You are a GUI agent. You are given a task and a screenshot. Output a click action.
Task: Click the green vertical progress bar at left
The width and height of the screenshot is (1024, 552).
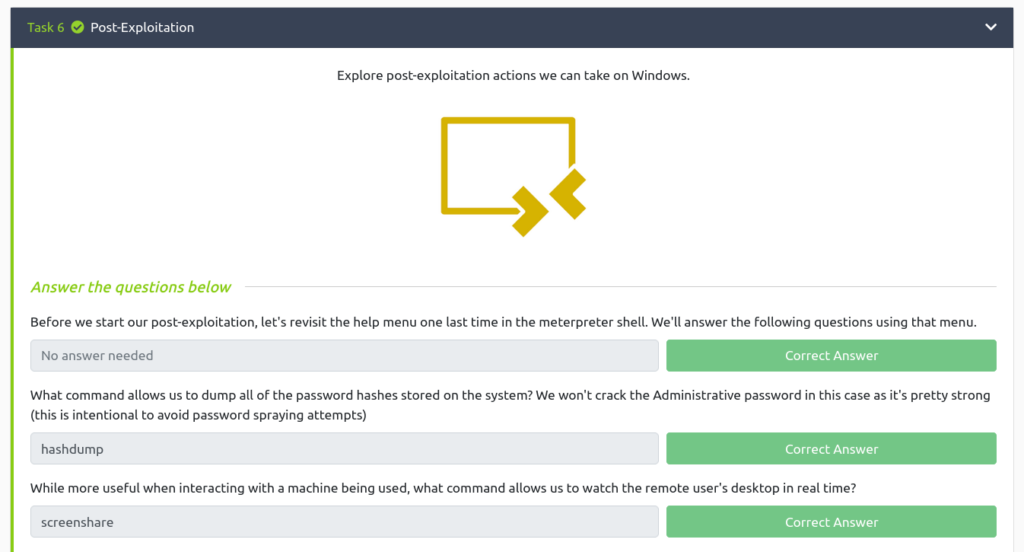pyautogui.click(x=12, y=300)
